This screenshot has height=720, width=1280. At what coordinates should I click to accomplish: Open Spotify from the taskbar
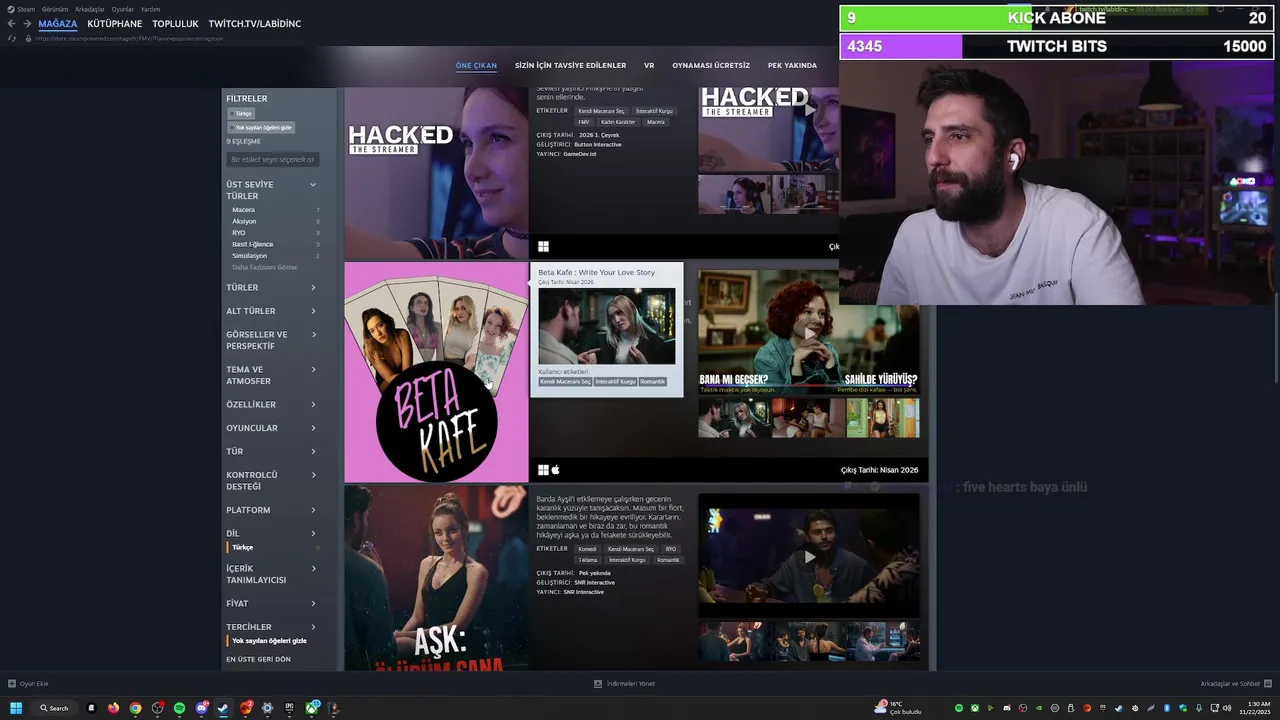[x=179, y=708]
